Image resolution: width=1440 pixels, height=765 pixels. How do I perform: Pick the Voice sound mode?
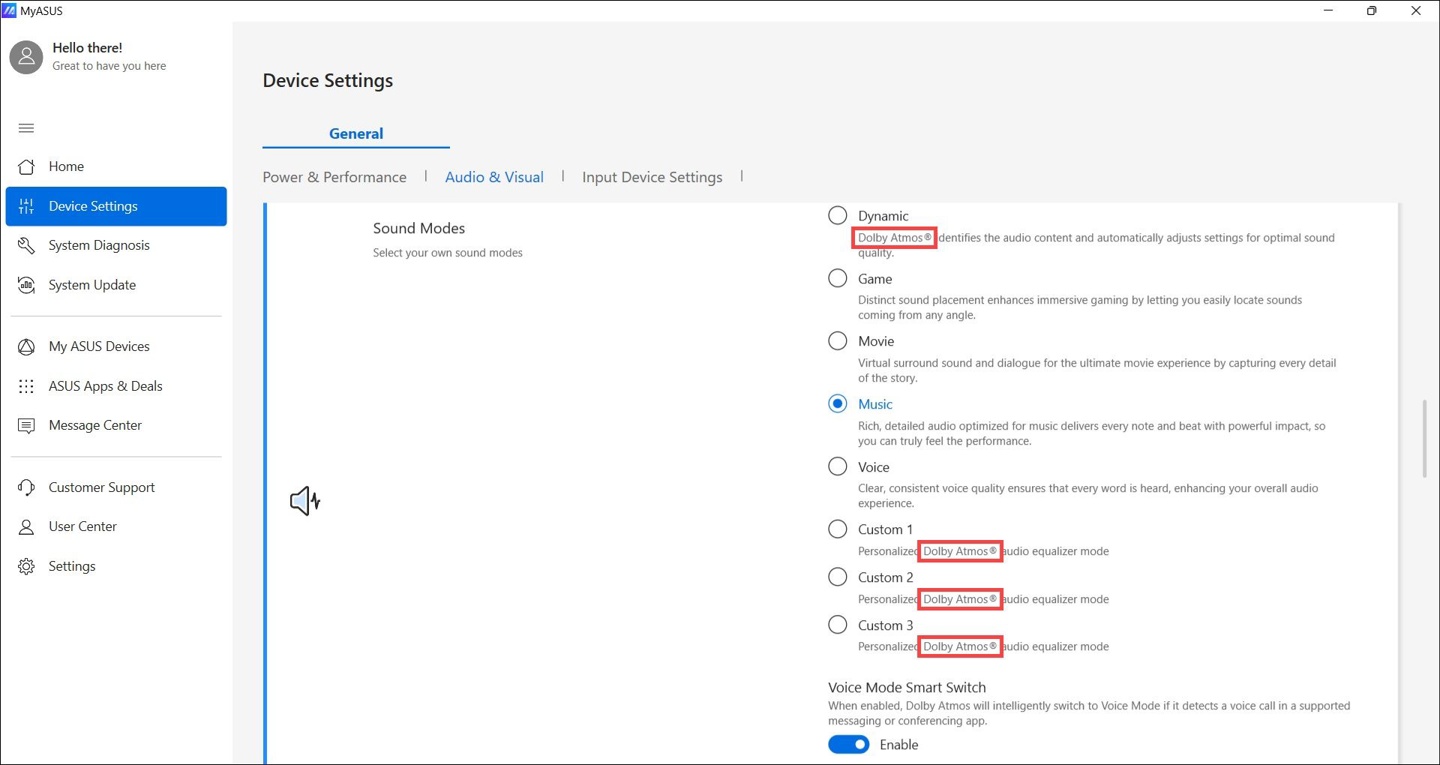(838, 467)
